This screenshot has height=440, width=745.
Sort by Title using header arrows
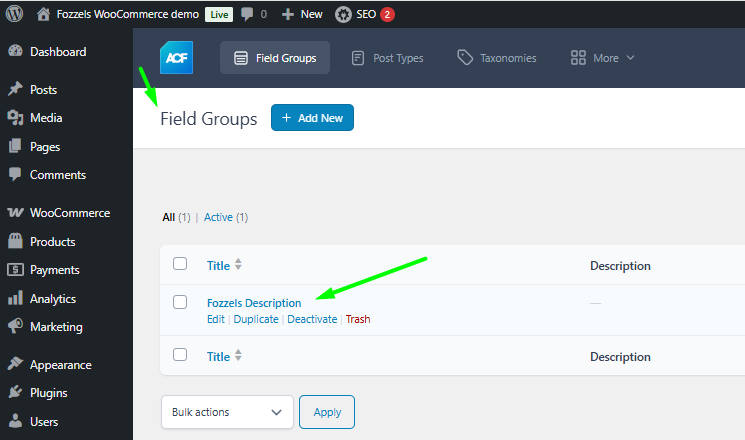tap(238, 265)
